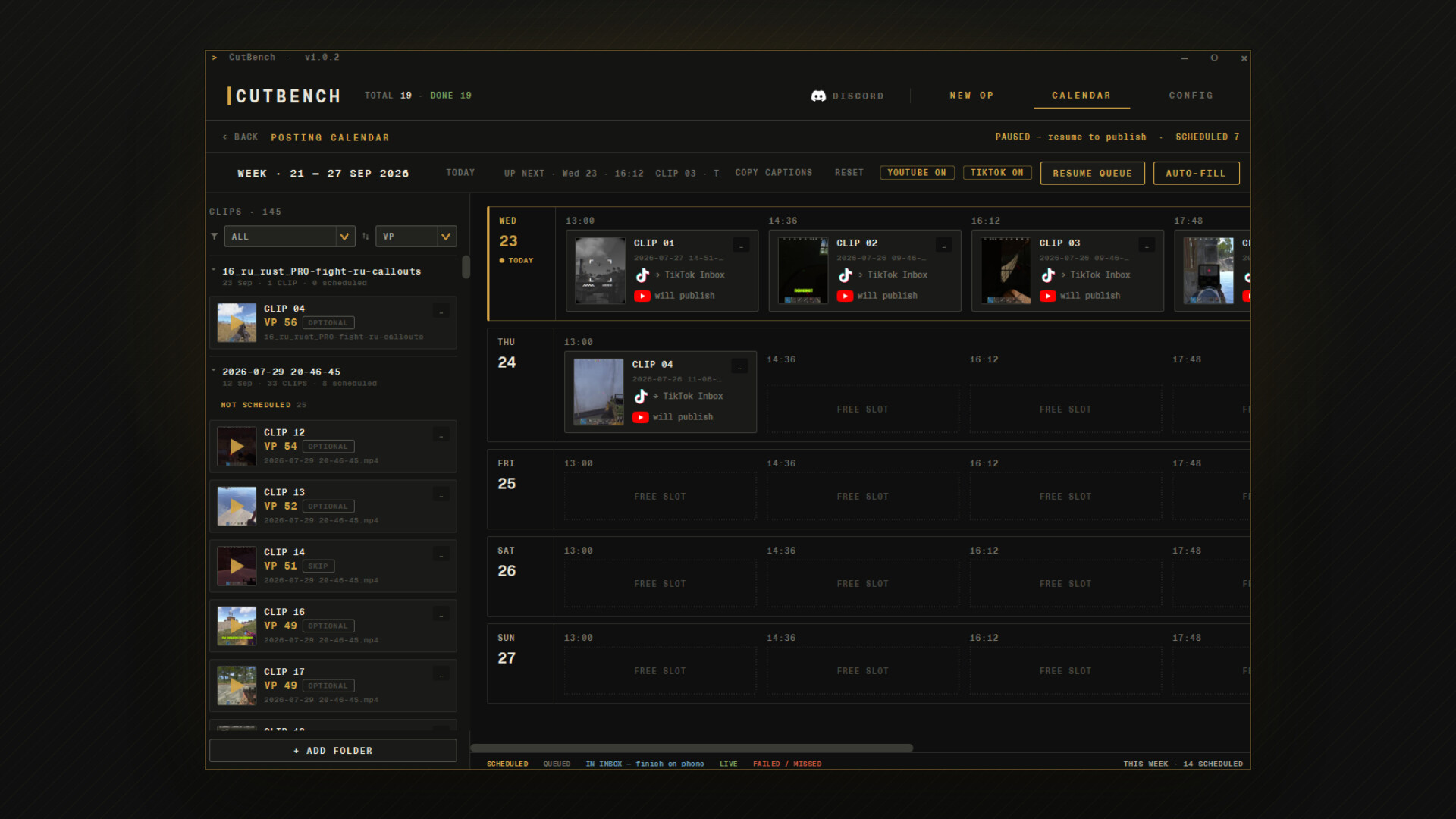Click the horizontal calendar scrollbar
The height and width of the screenshot is (819, 1456).
[692, 748]
